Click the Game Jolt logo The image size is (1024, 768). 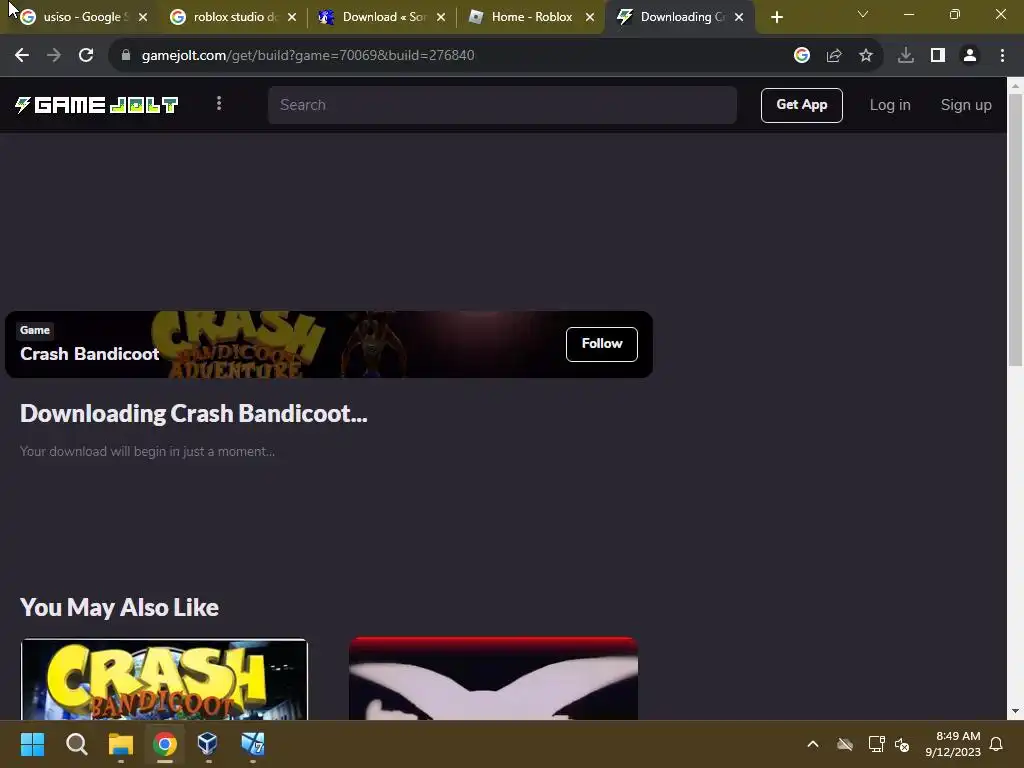click(x=96, y=104)
